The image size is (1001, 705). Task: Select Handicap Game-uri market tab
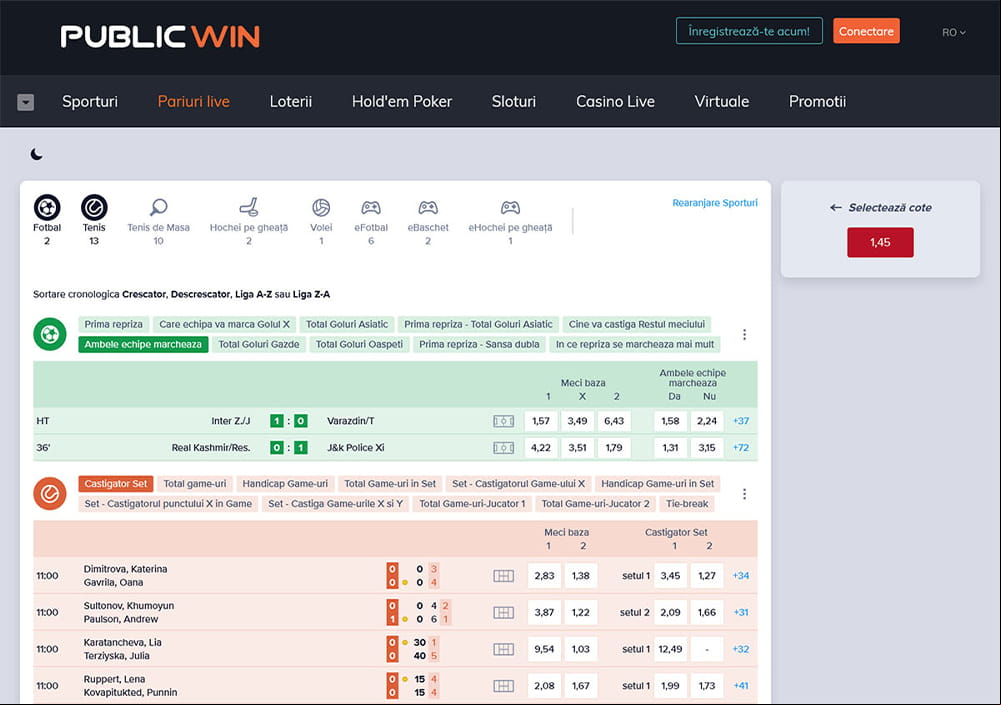[x=285, y=484]
